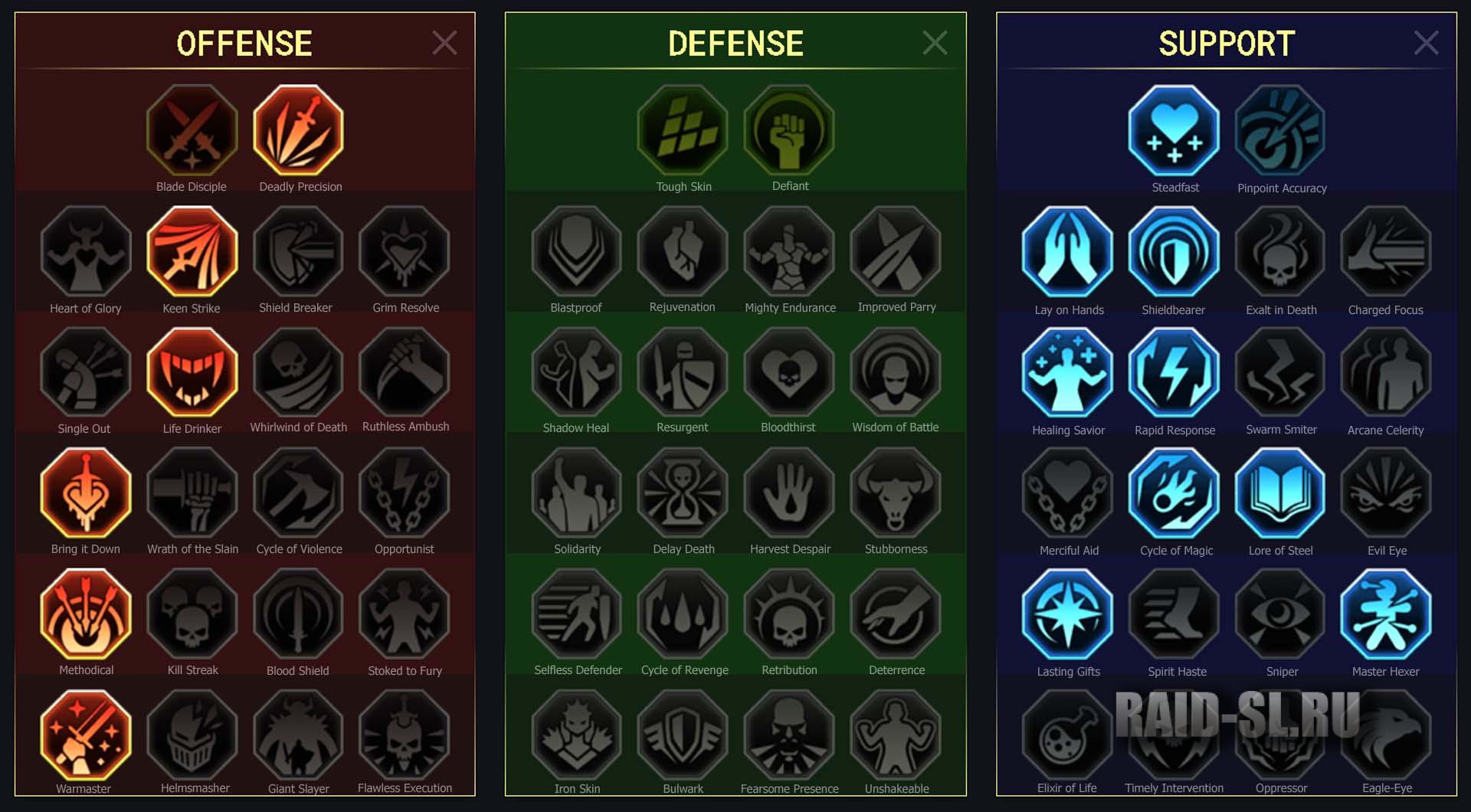This screenshot has width=1471, height=812.
Task: Select the Deadly Precision mastery icon
Action: [298, 130]
